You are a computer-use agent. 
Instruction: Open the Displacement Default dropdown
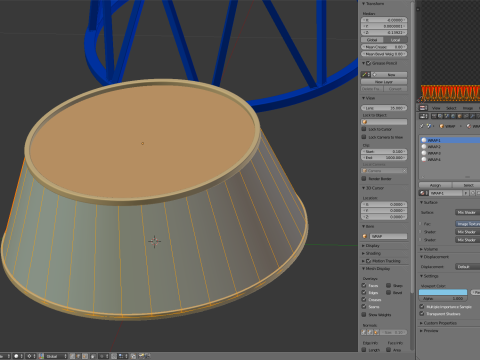click(x=468, y=267)
